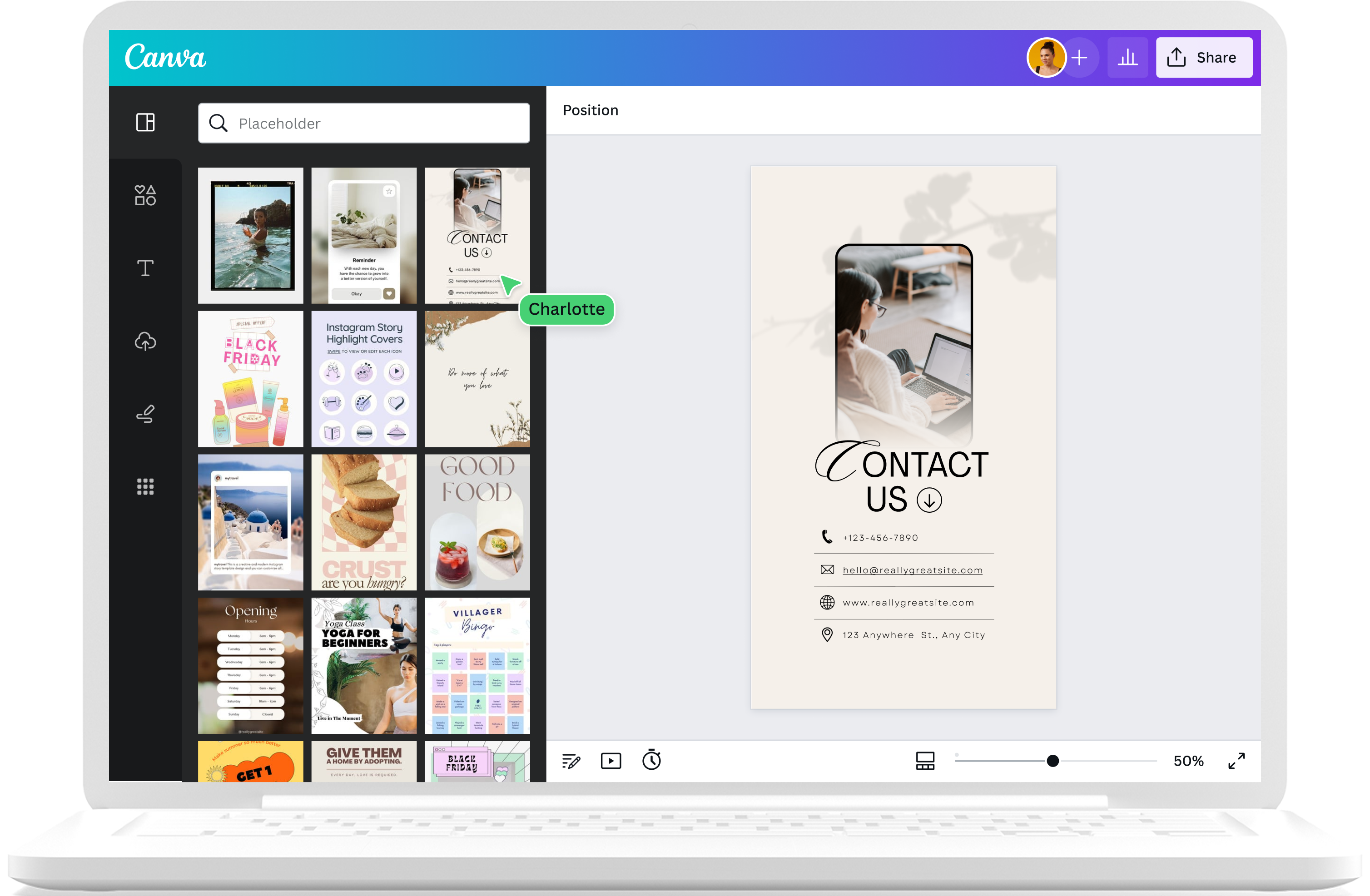Click the Placeholder search field

coord(364,123)
